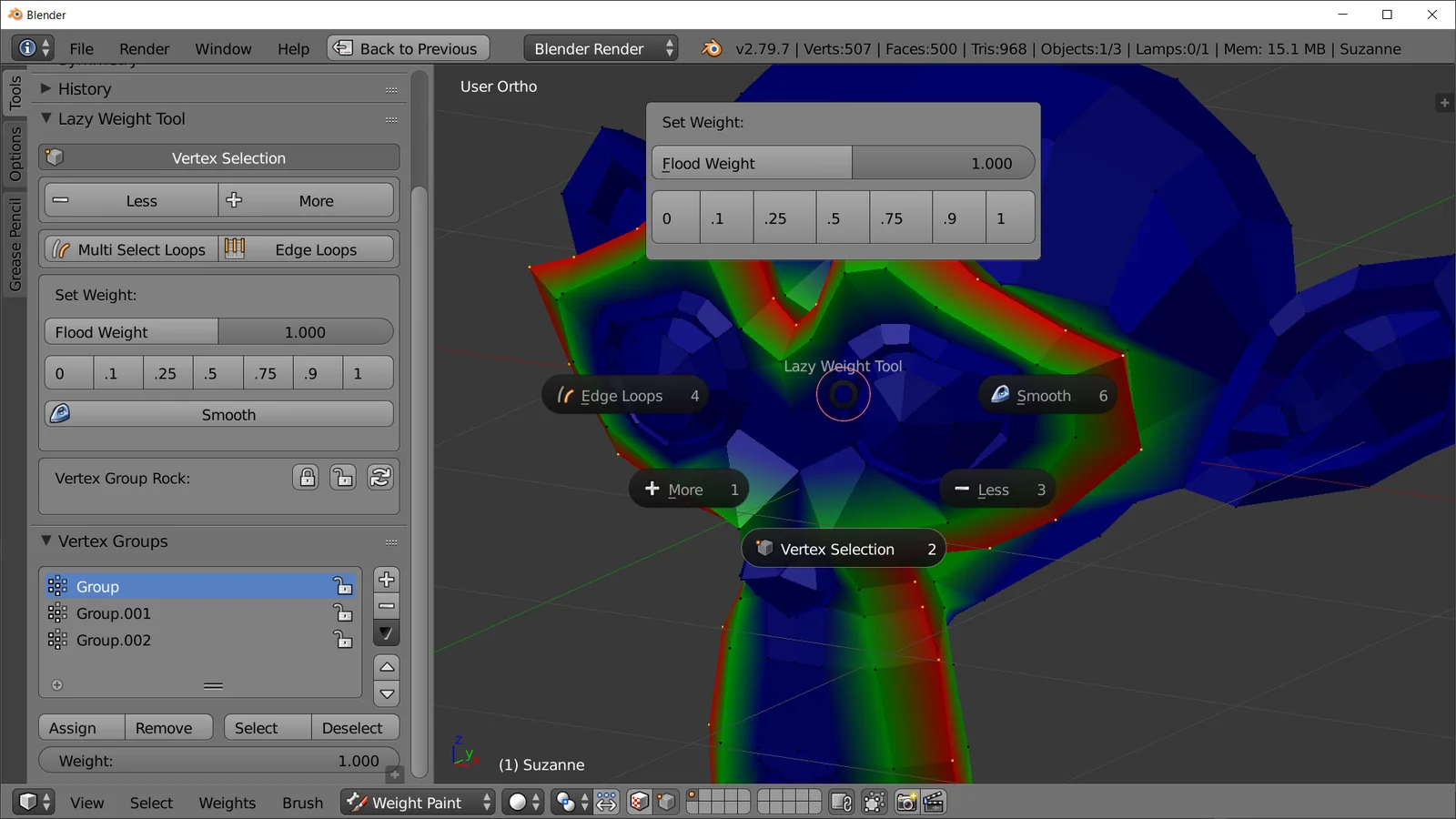Remove the active vertex group with the minus icon

386,605
